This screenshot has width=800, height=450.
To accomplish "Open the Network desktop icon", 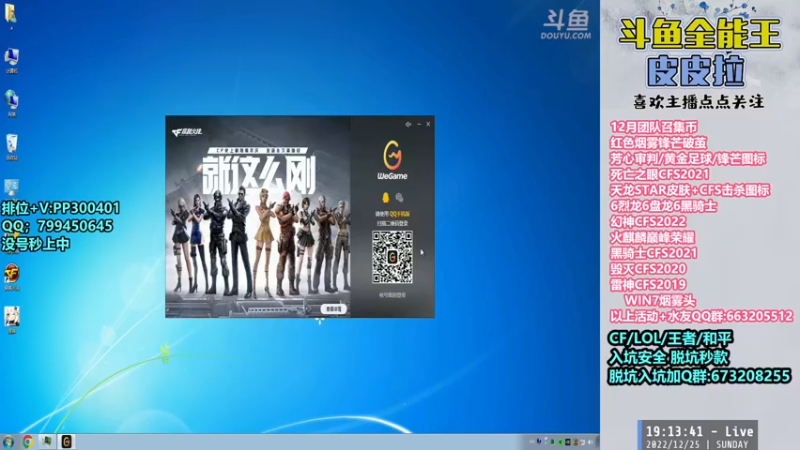I will pos(12,100).
